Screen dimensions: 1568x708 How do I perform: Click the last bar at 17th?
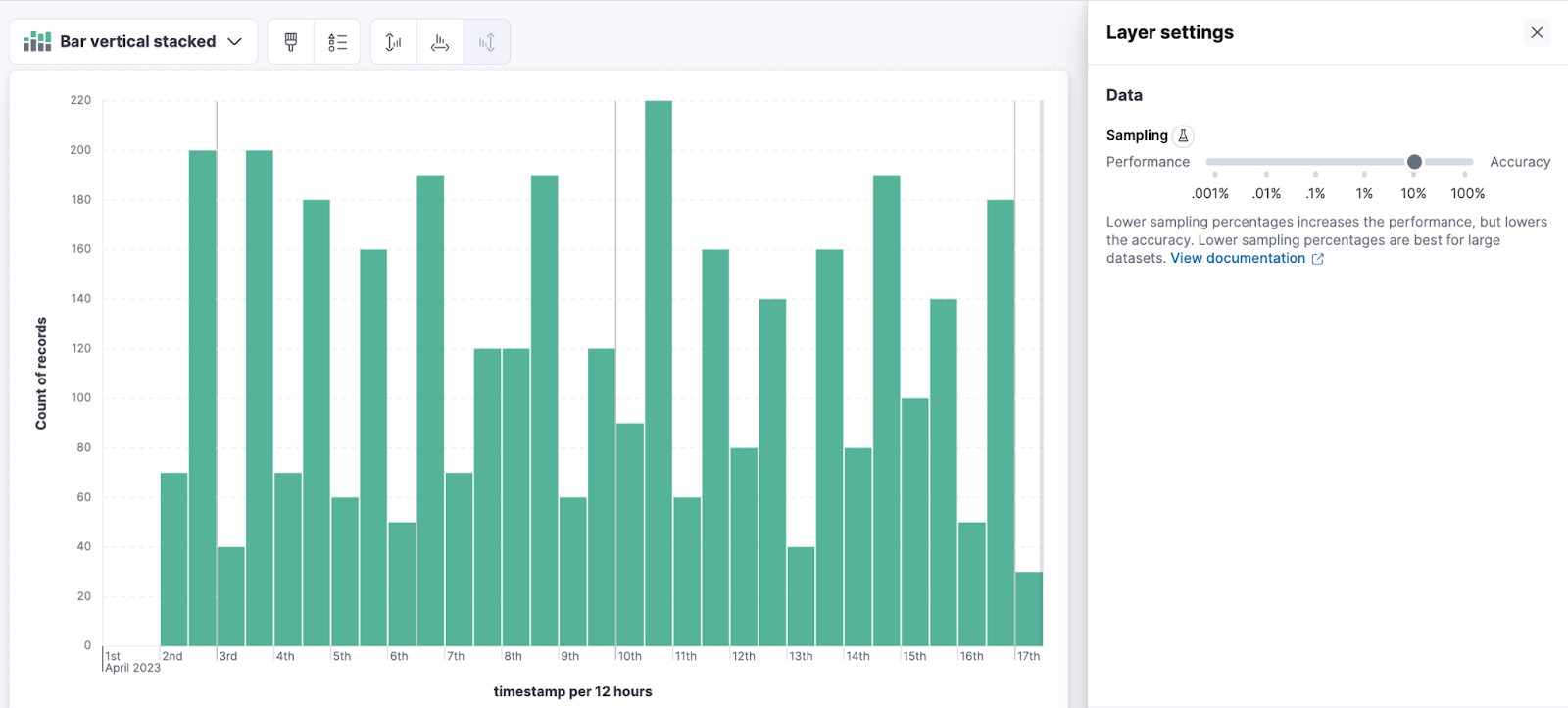point(1028,608)
